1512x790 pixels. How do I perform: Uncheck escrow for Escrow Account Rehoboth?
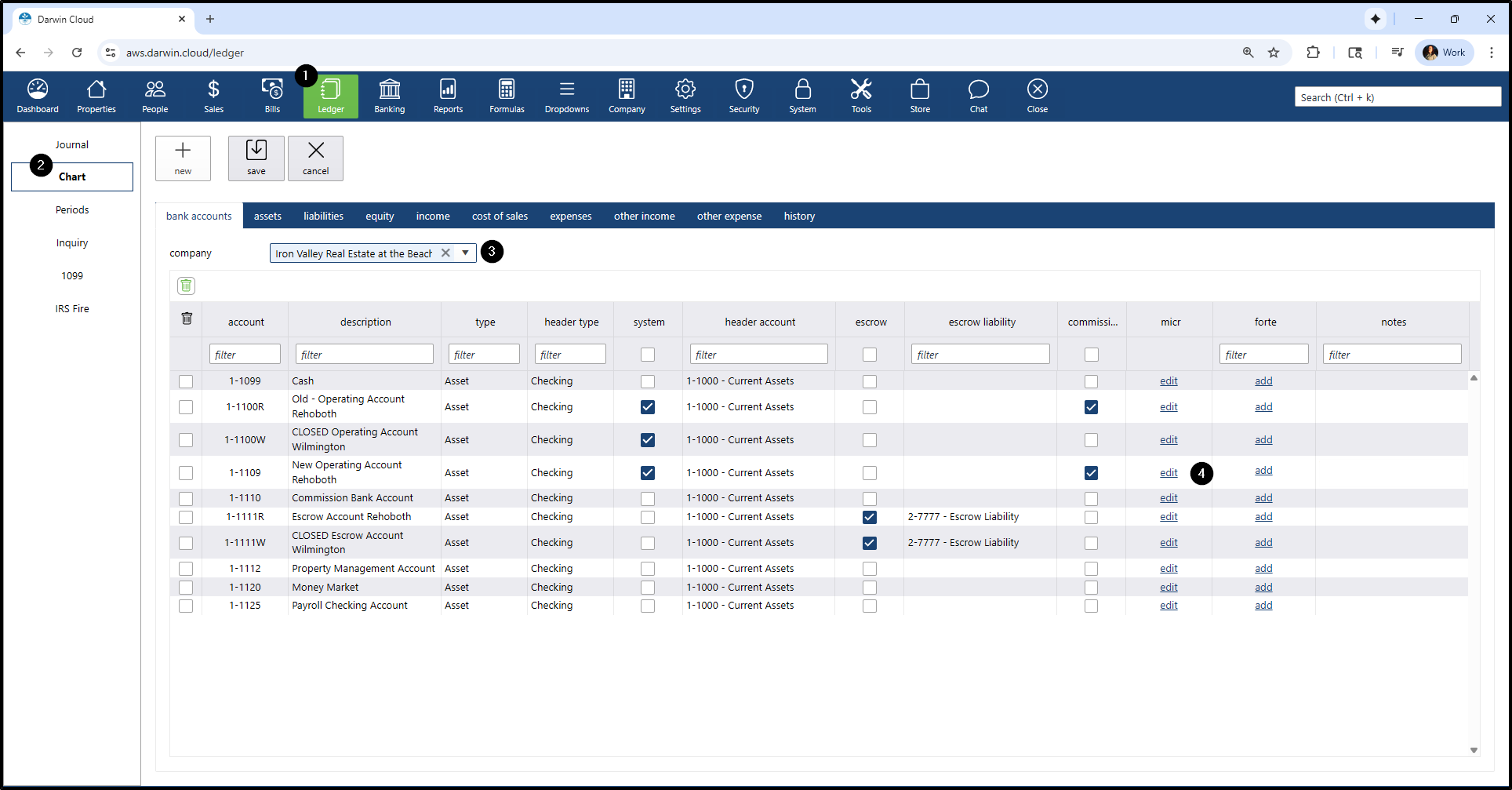coord(869,517)
